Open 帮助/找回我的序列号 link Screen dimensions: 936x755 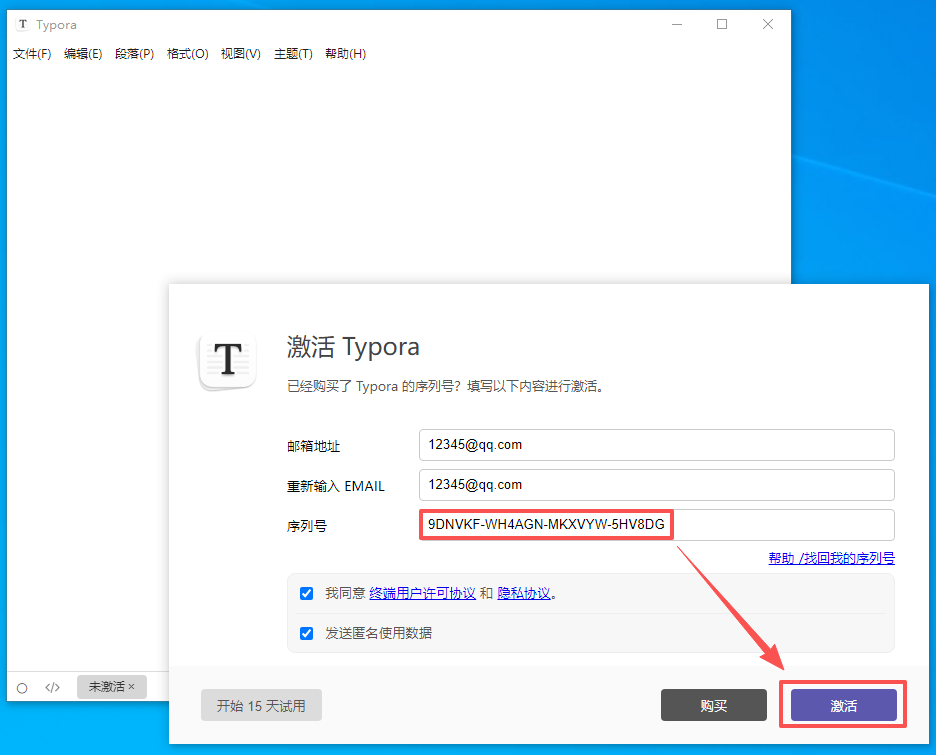coord(832,558)
